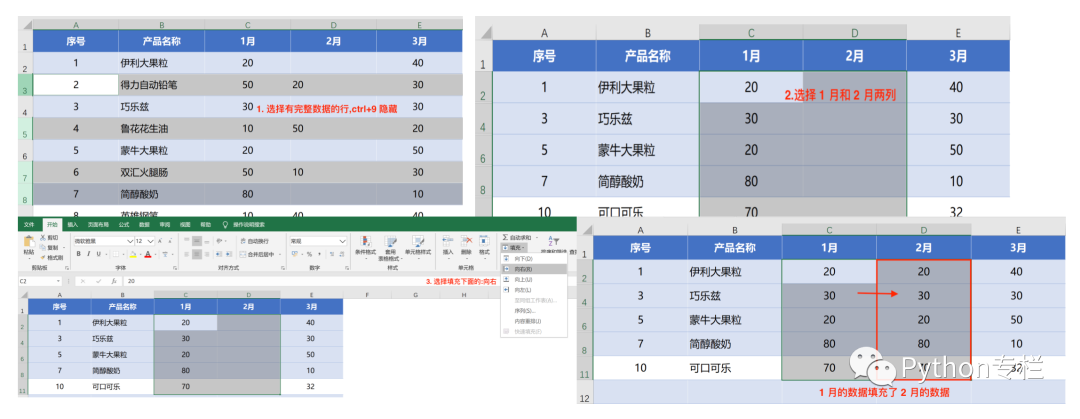Click the accounting number format icon
1080x419 pixels.
pos(294,254)
